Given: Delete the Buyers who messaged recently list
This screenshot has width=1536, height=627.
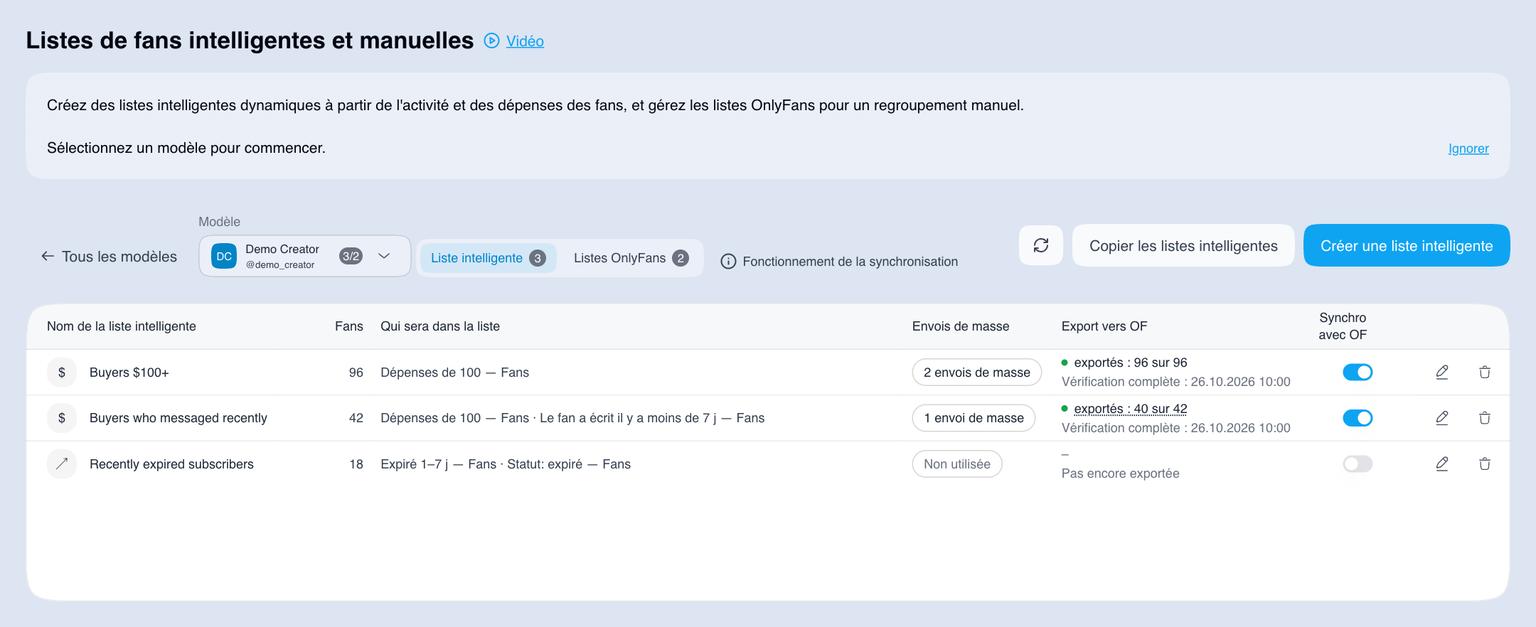Looking at the screenshot, I should click(x=1485, y=418).
